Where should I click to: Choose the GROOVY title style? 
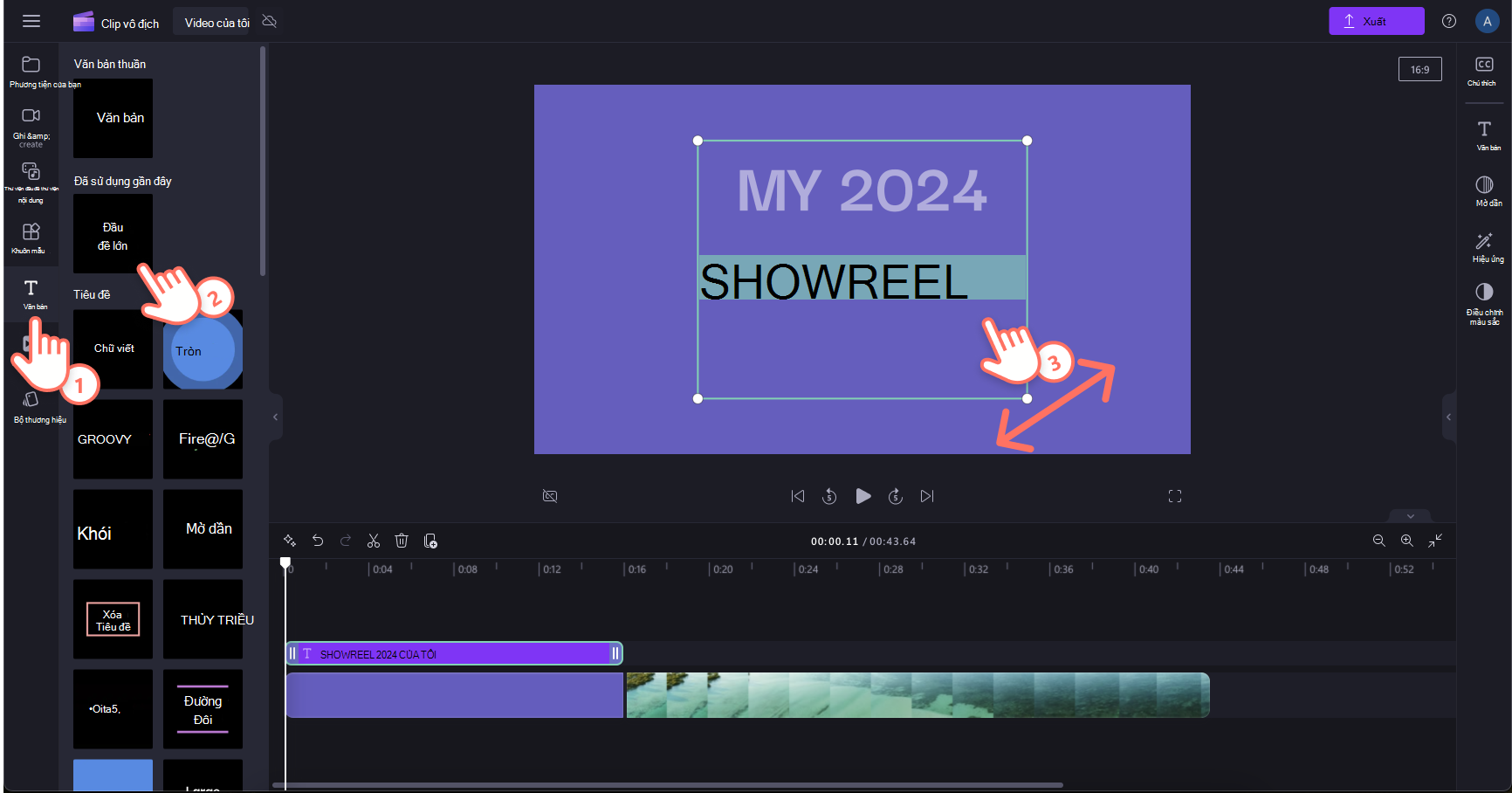click(113, 439)
